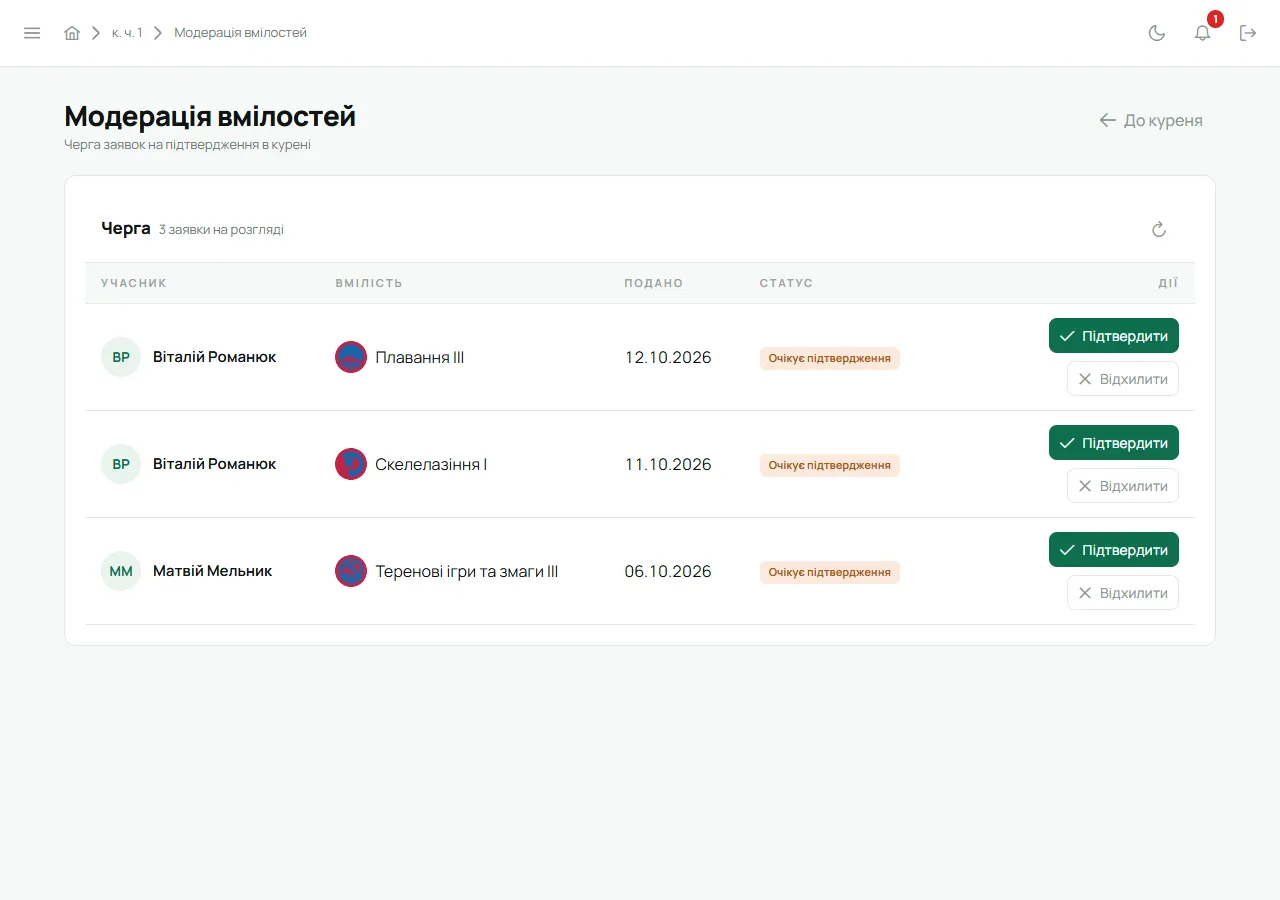This screenshot has width=1280, height=900.
Task: Confirm the Скелелазіння I request
Action: pyautogui.click(x=1114, y=443)
